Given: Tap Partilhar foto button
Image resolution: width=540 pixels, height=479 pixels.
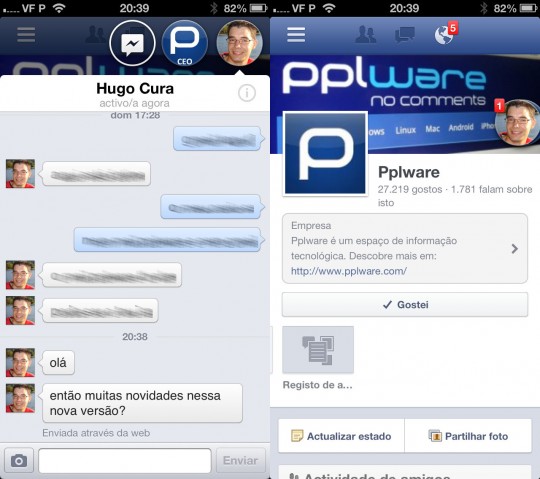Looking at the screenshot, I should point(468,436).
